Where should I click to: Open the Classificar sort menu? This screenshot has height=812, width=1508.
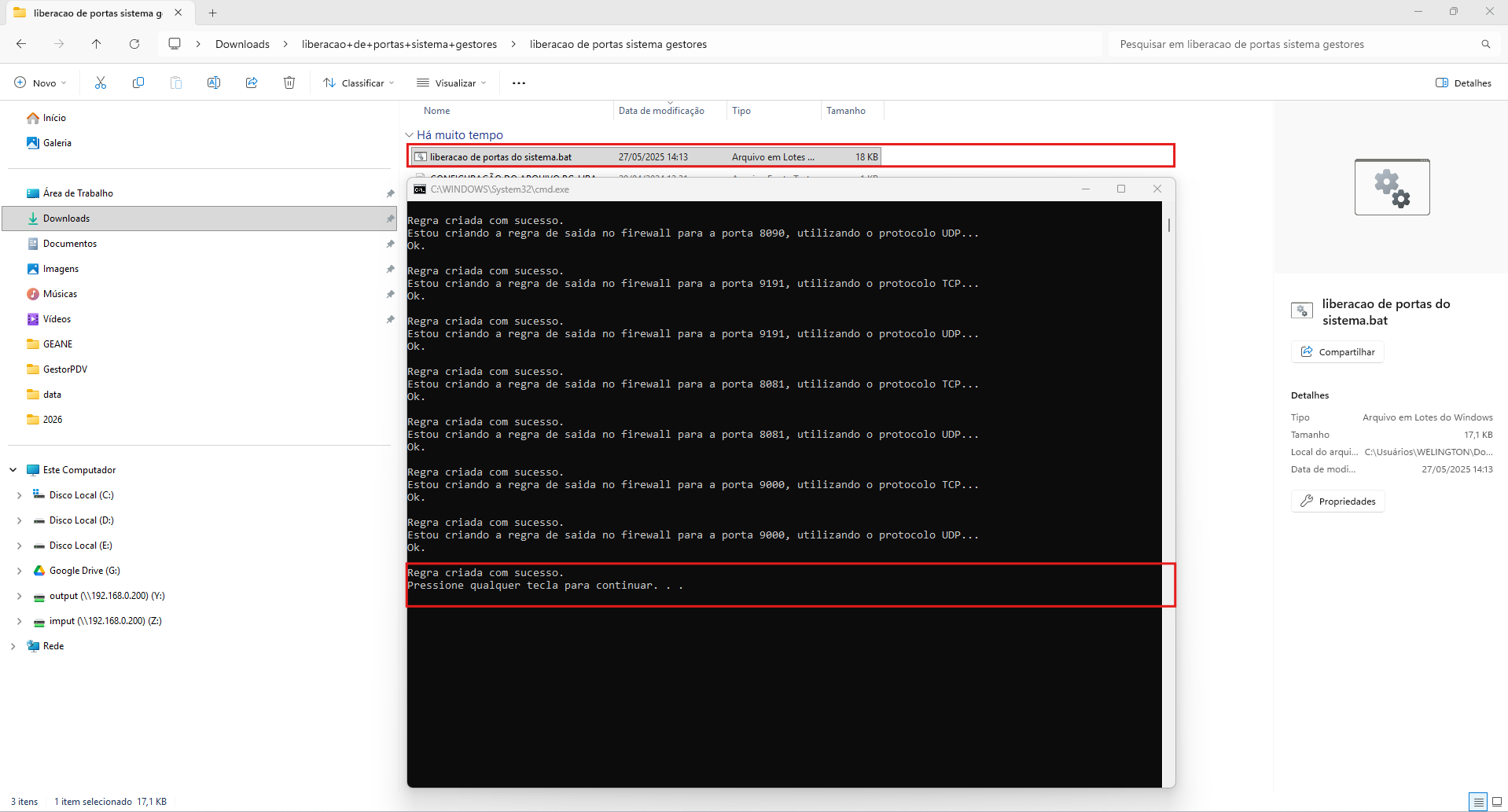(x=359, y=83)
